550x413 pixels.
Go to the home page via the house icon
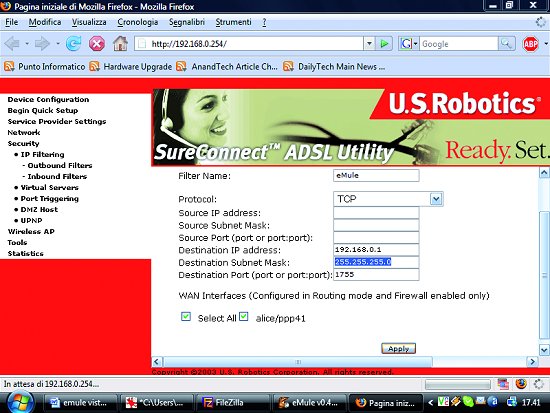(x=120, y=44)
